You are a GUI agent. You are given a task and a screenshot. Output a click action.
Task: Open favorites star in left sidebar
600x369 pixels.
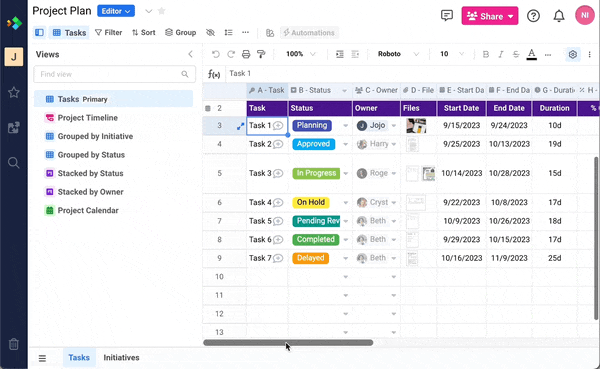(x=14, y=92)
